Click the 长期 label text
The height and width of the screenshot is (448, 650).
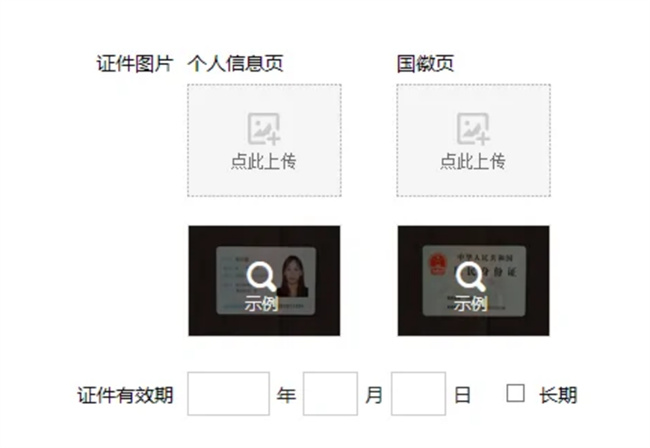558,395
